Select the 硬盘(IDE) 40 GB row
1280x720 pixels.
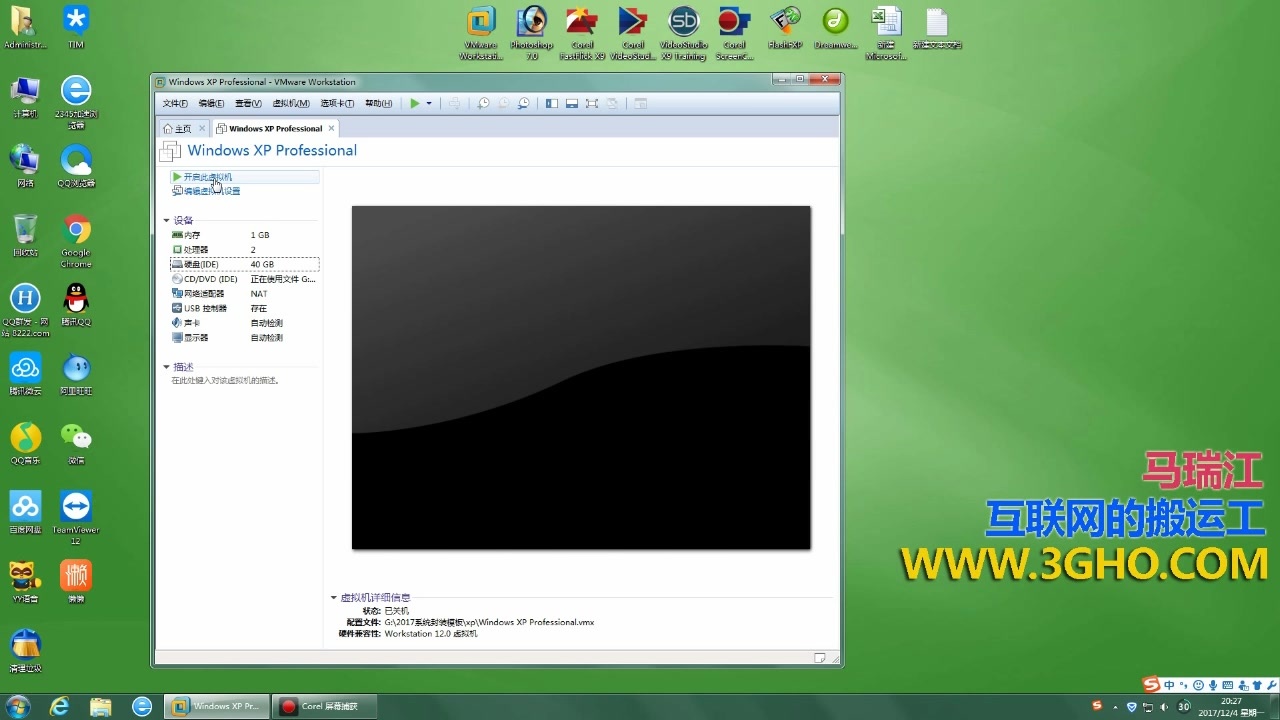pos(244,264)
